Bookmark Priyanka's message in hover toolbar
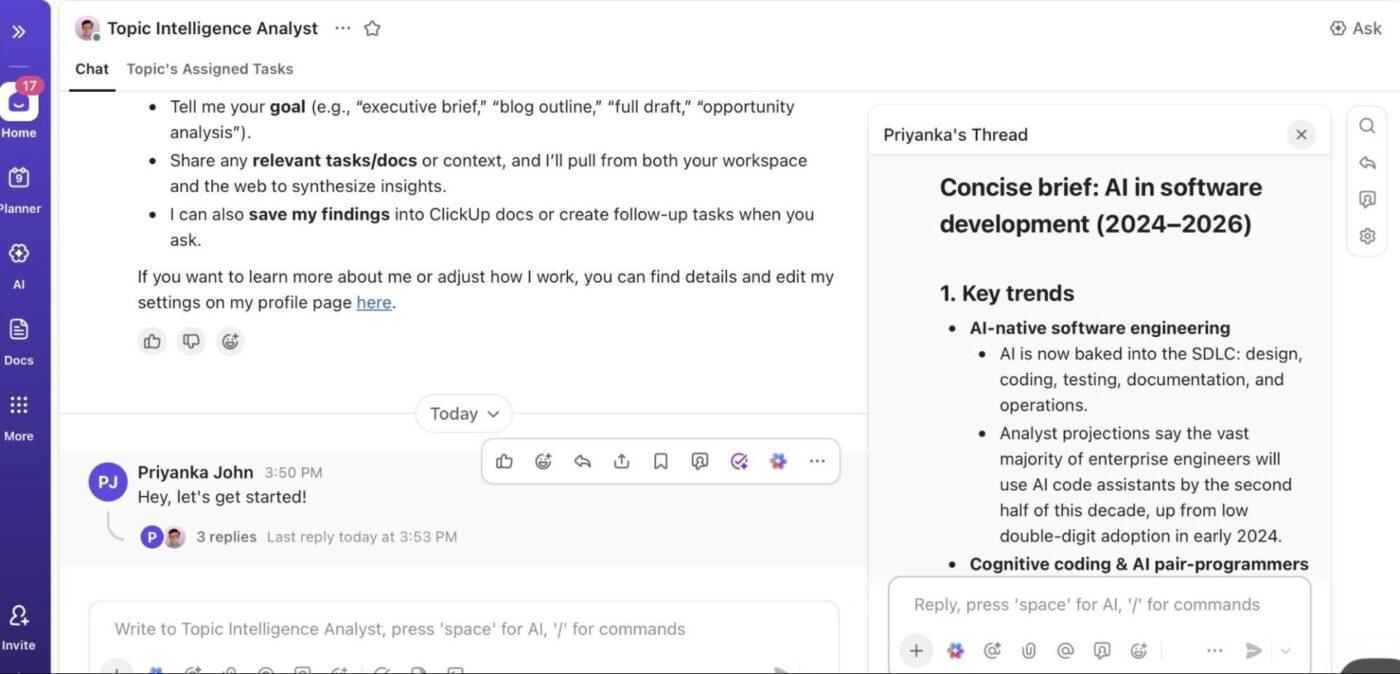1400x674 pixels. point(660,461)
